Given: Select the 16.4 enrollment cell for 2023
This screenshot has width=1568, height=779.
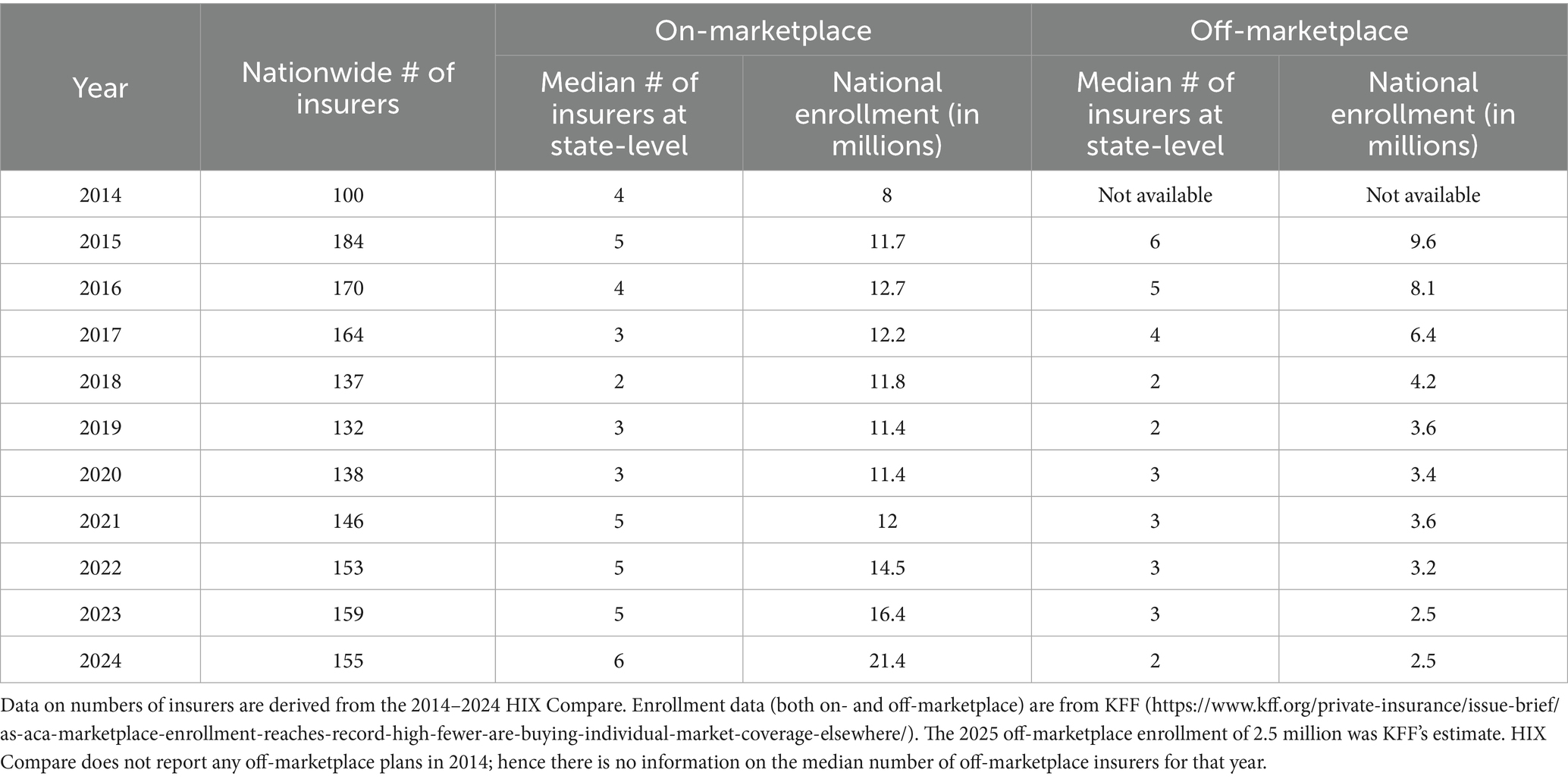Looking at the screenshot, I should 886,614.
